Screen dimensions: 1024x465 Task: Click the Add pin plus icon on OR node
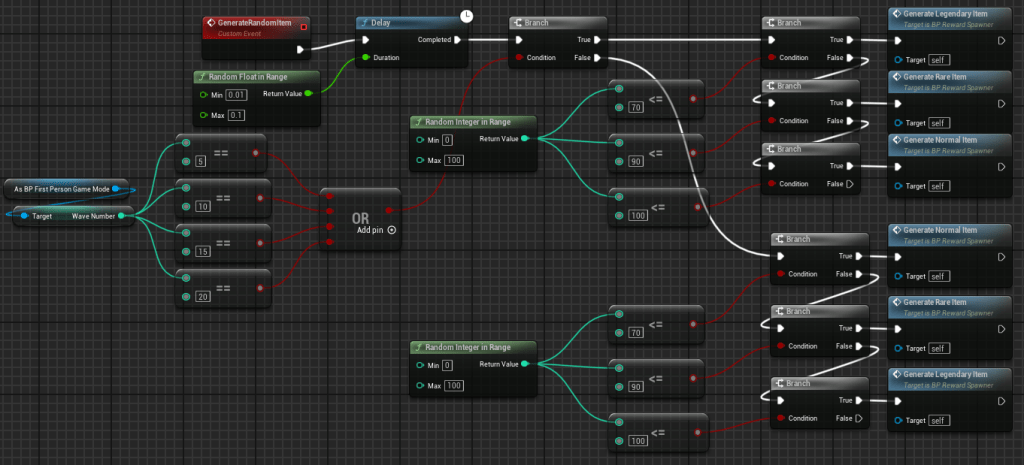coord(391,229)
